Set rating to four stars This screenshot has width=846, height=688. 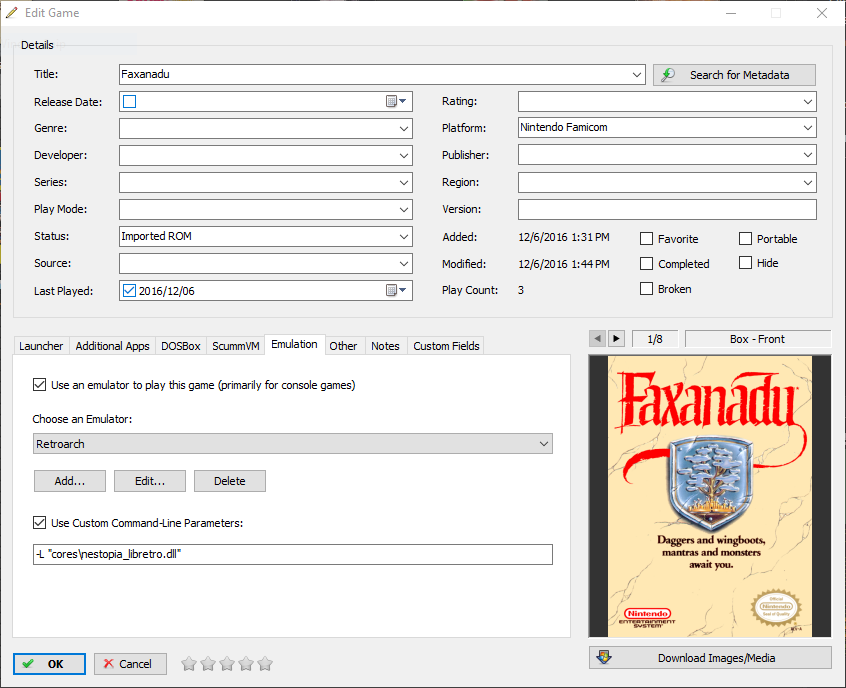pos(245,664)
